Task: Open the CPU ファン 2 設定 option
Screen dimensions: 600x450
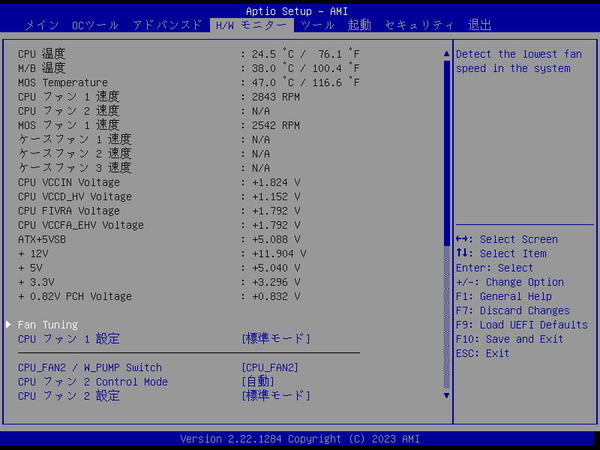Action: (276, 396)
